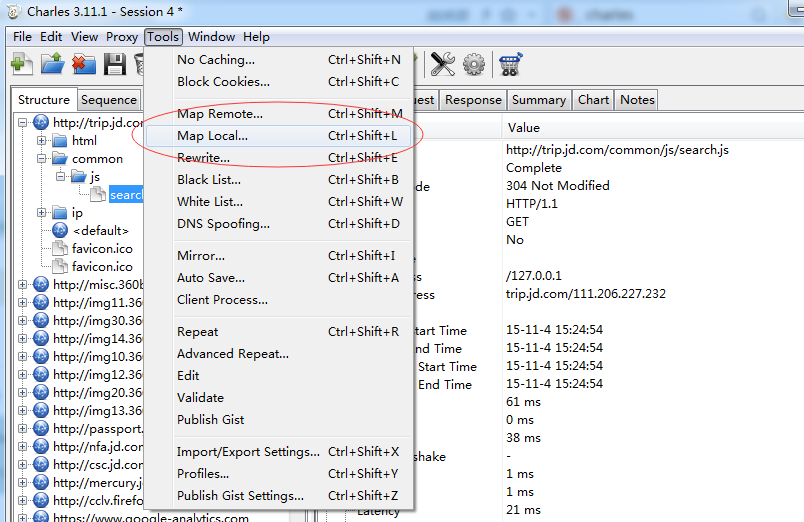Select White List menu entry

coord(278,202)
